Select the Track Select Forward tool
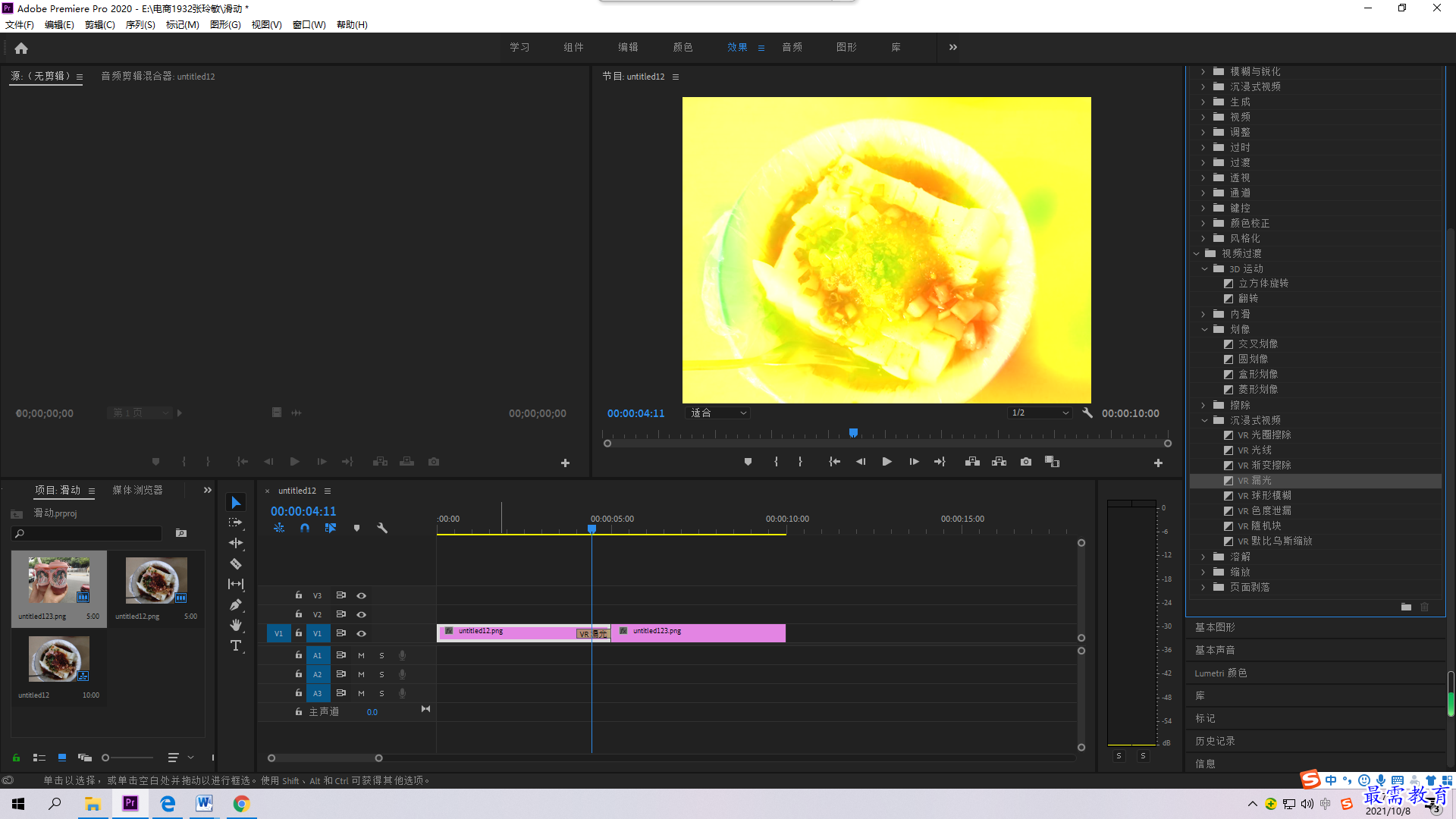The height and width of the screenshot is (819, 1456). pyautogui.click(x=236, y=522)
